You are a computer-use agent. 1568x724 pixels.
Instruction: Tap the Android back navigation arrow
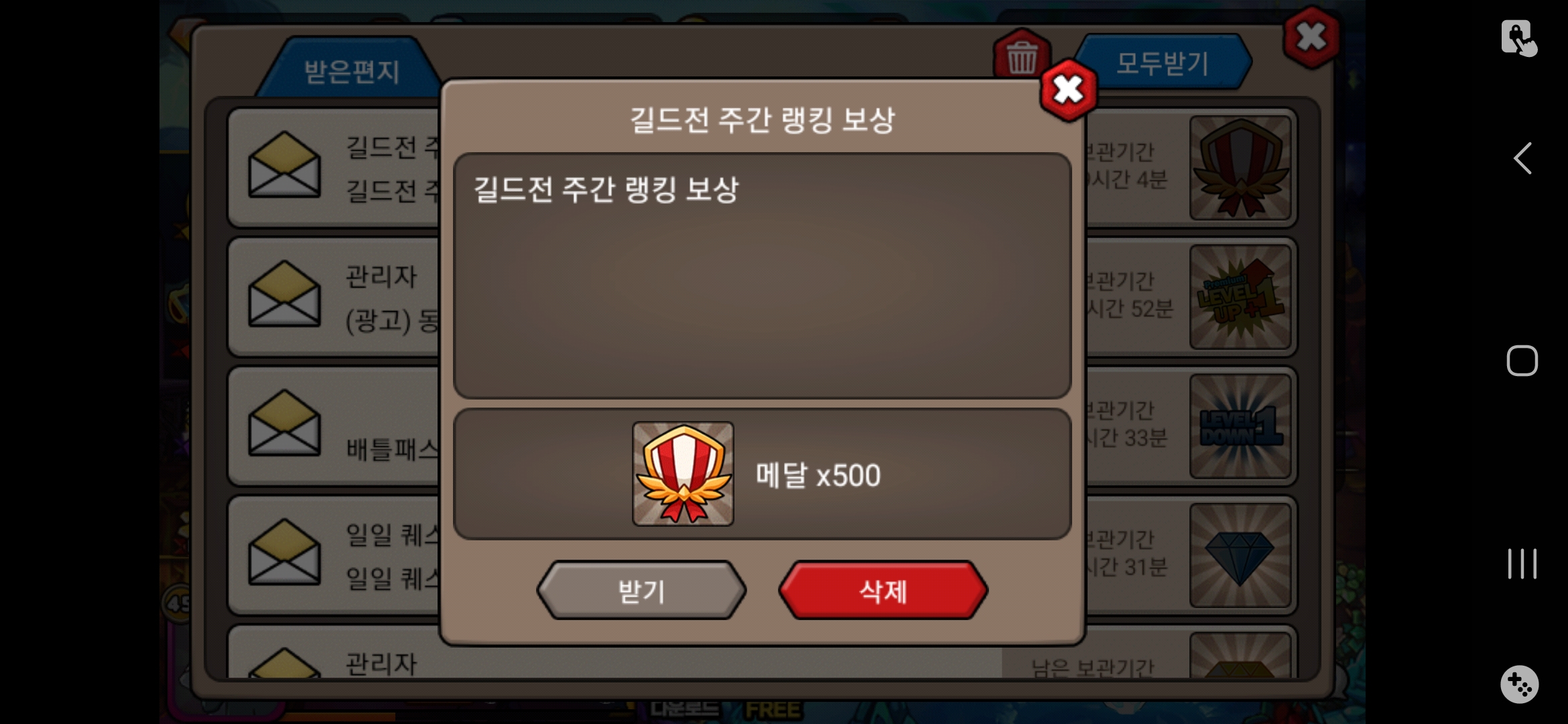[1522, 158]
